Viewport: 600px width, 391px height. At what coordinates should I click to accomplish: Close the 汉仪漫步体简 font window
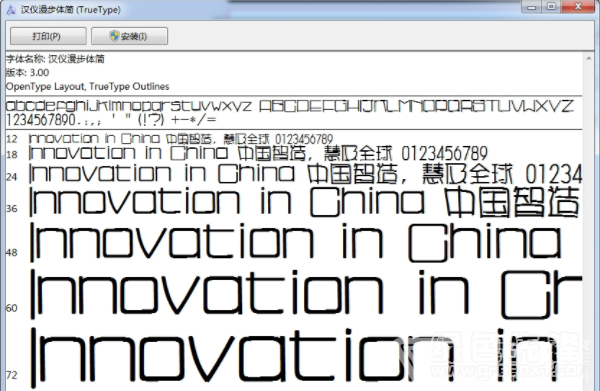(x=578, y=6)
